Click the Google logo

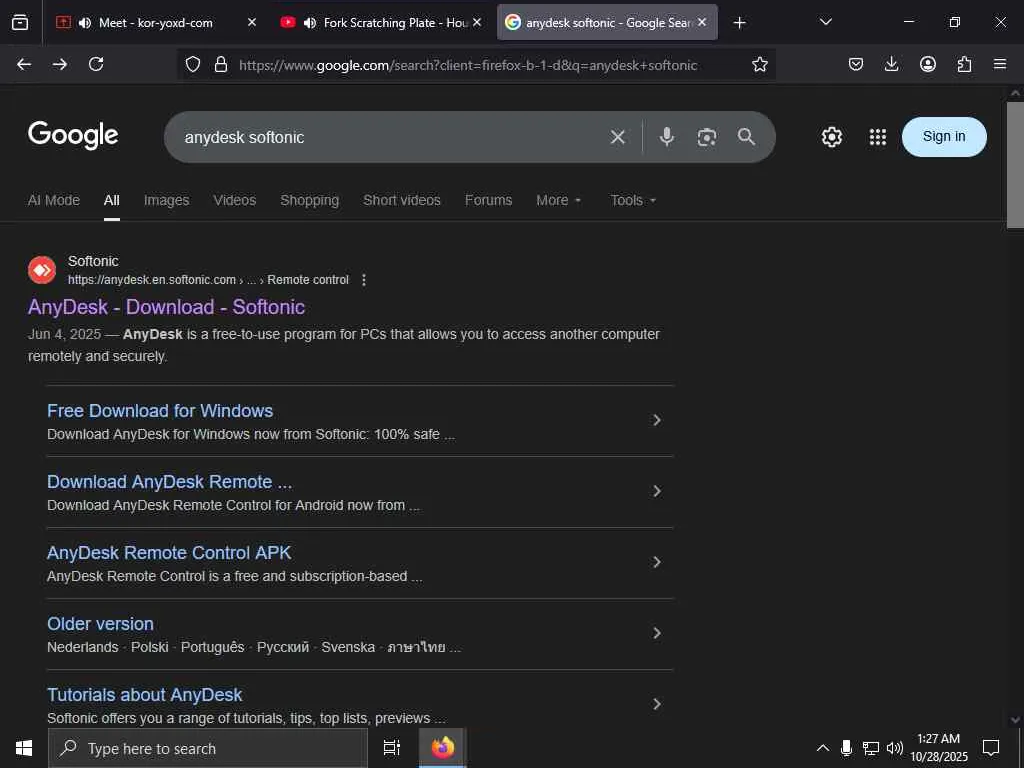[73, 135]
